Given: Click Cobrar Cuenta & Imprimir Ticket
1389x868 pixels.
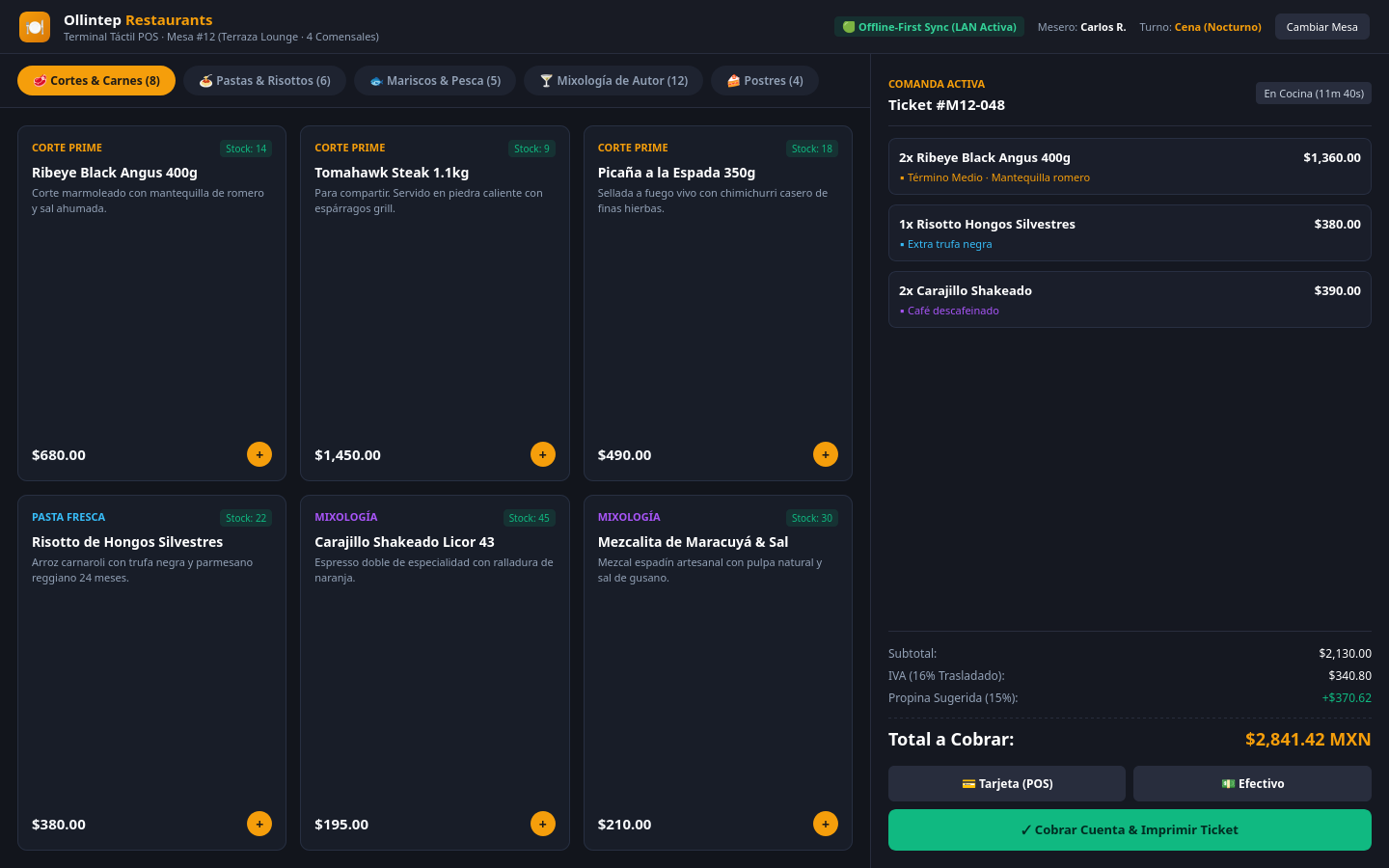Looking at the screenshot, I should [1130, 830].
